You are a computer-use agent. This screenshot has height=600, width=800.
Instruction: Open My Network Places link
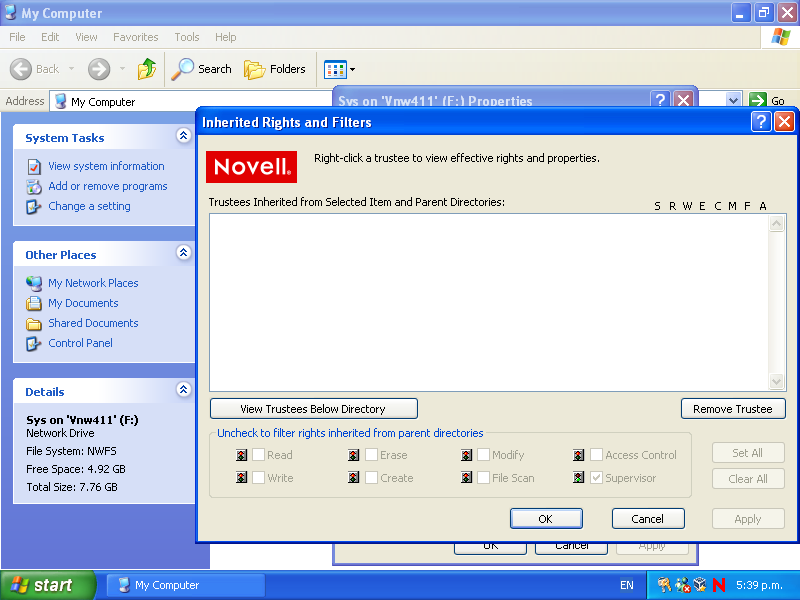tap(93, 283)
